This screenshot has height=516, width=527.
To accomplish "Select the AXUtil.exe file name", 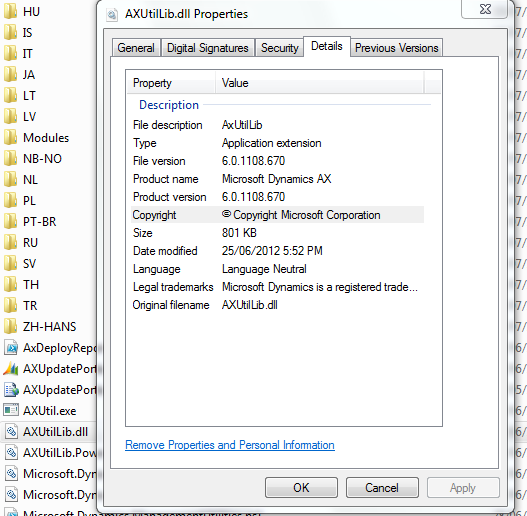I will click(50, 411).
